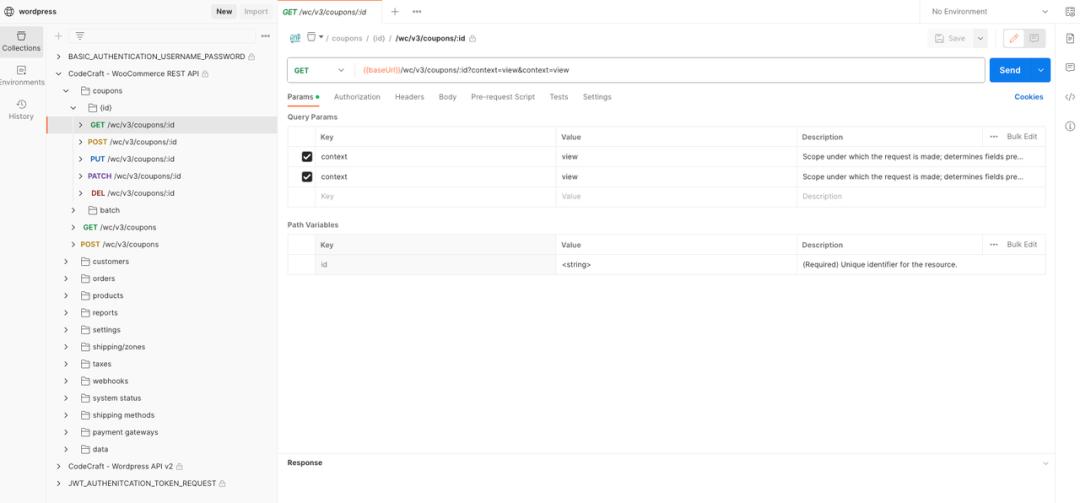
Task: Click the comment mode icon beside pencil
Action: pos(1035,39)
